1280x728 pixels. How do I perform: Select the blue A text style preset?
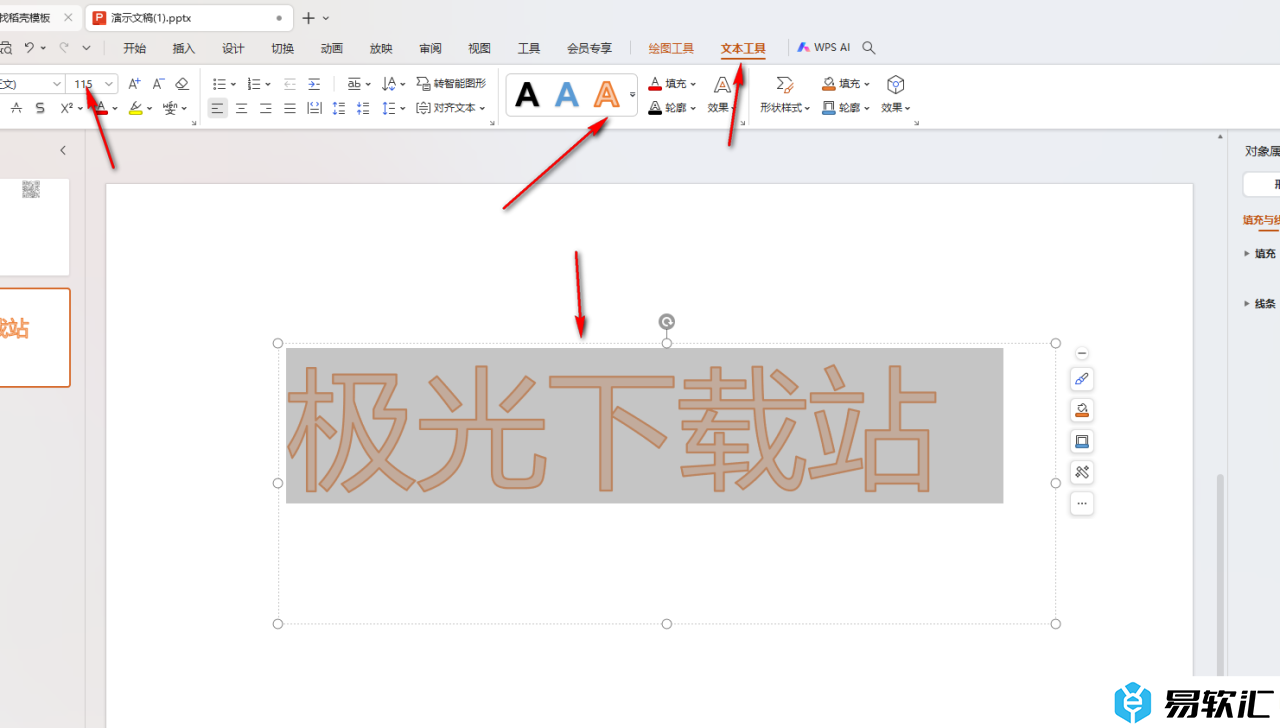point(567,95)
